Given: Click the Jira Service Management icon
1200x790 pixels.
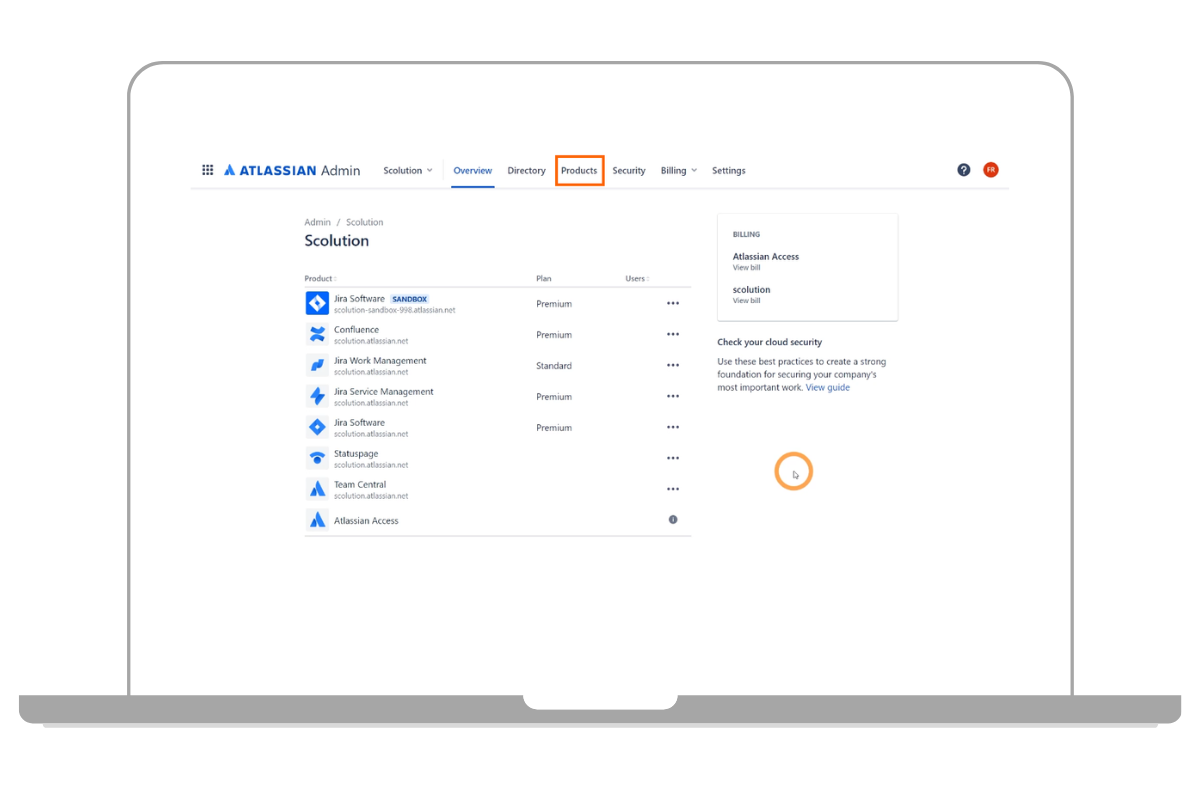Looking at the screenshot, I should [x=317, y=396].
